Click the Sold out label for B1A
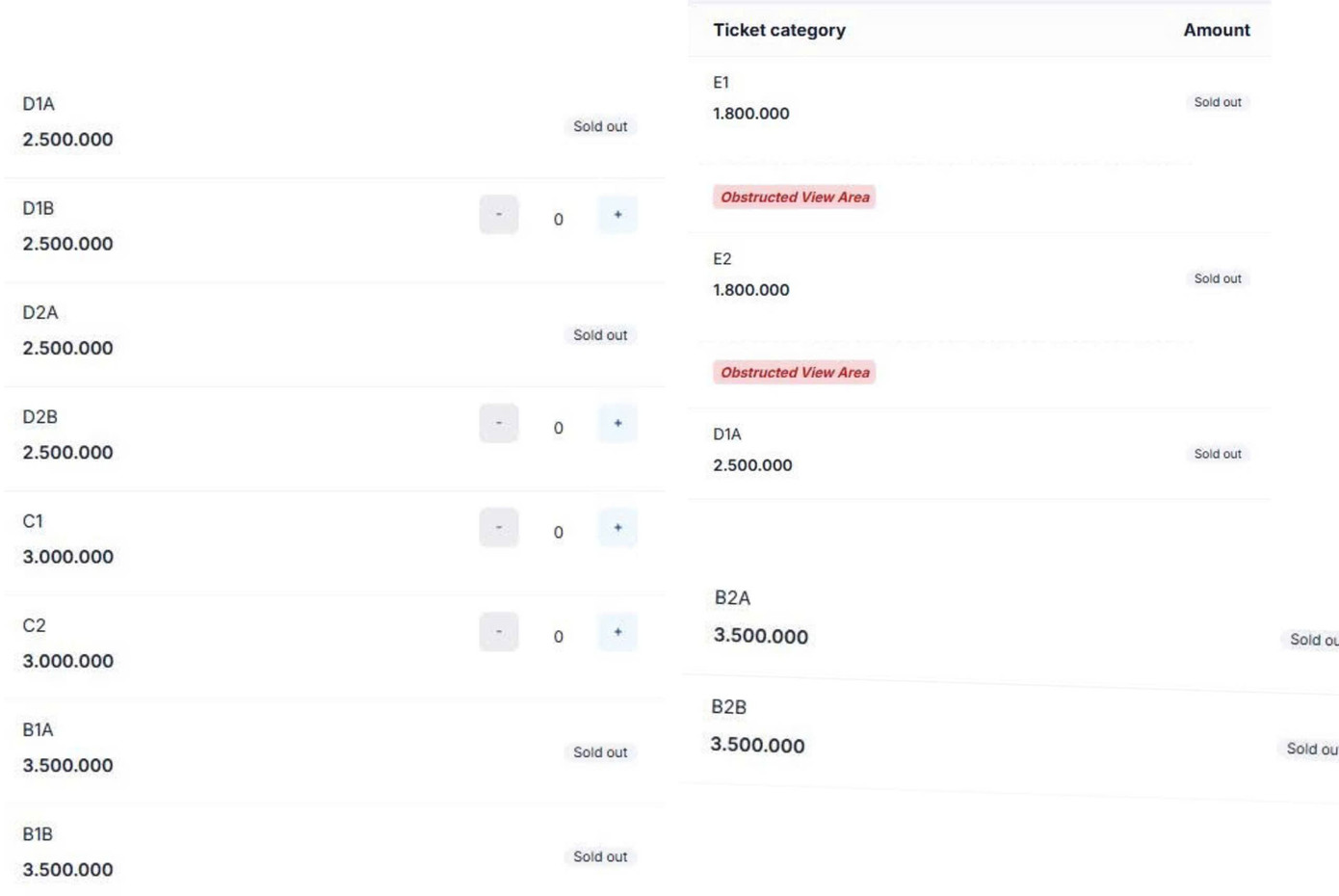Image resolution: width=1339 pixels, height=896 pixels. [x=599, y=752]
